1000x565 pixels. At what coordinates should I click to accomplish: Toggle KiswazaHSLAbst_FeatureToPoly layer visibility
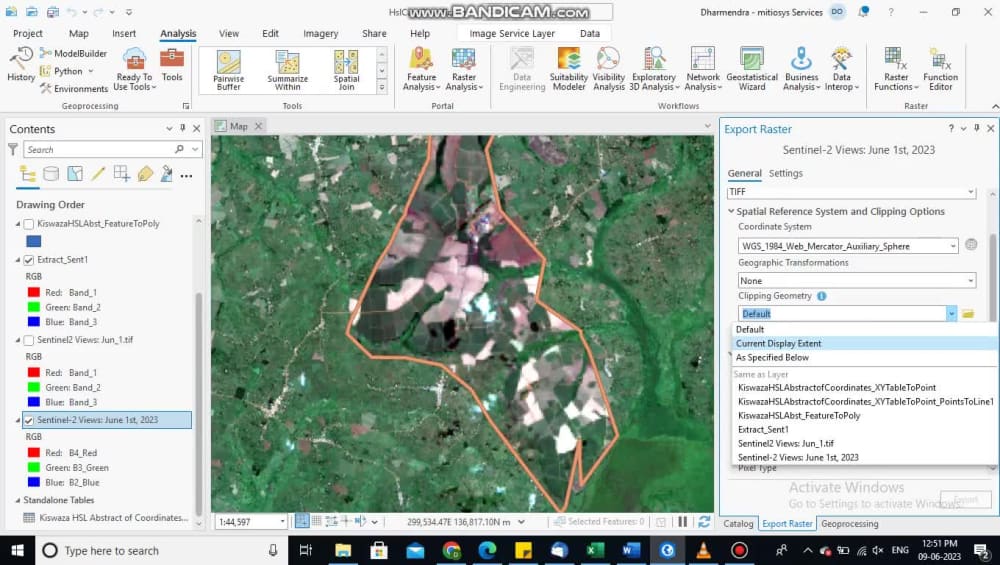pos(29,224)
